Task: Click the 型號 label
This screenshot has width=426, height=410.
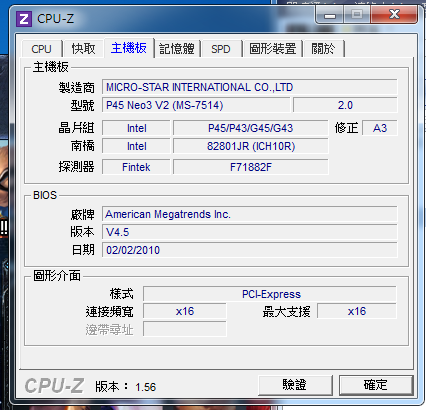Action: point(82,106)
